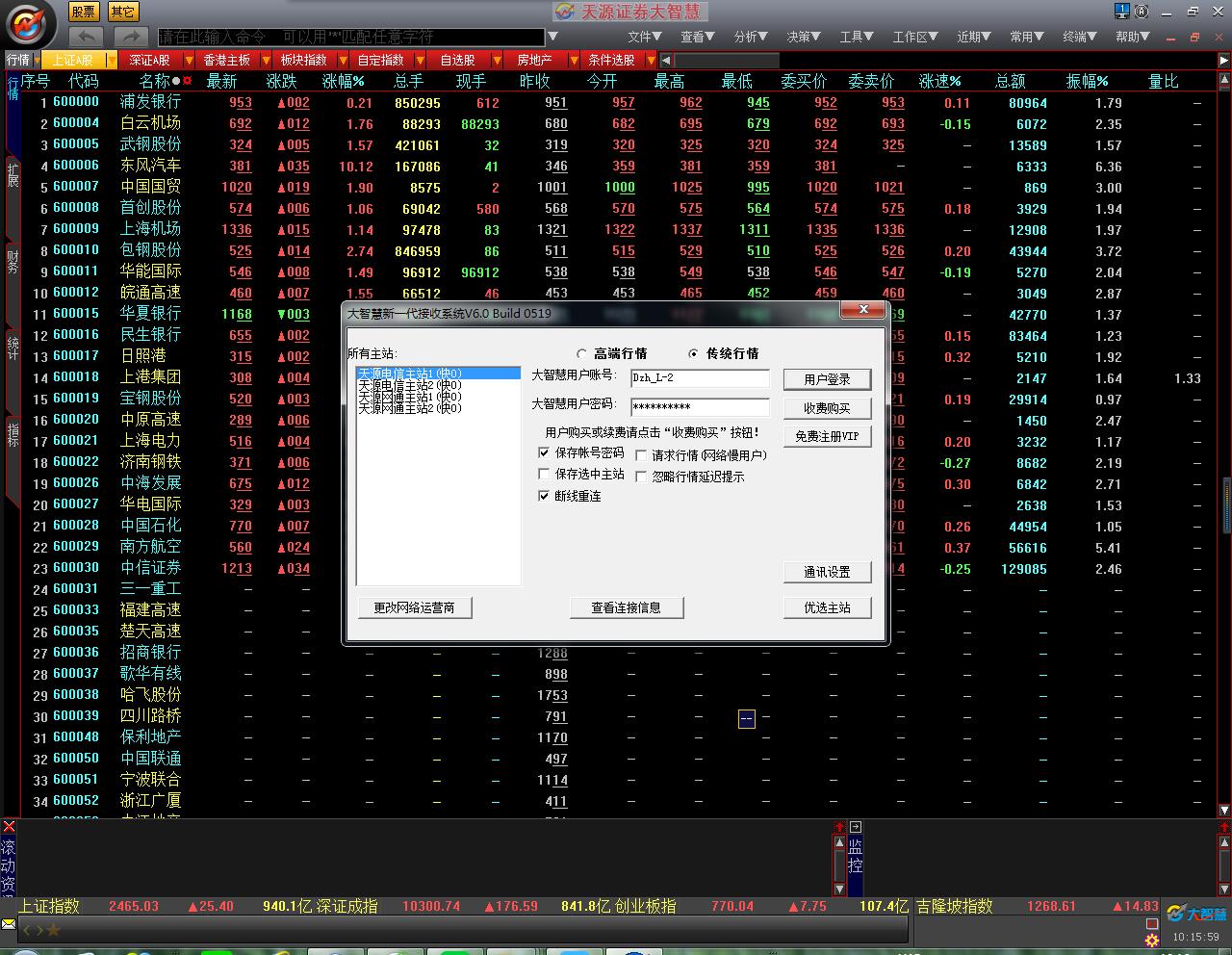Click the star icon in bottom bar
Viewport: 1232px width, 955px height.
coord(54,930)
